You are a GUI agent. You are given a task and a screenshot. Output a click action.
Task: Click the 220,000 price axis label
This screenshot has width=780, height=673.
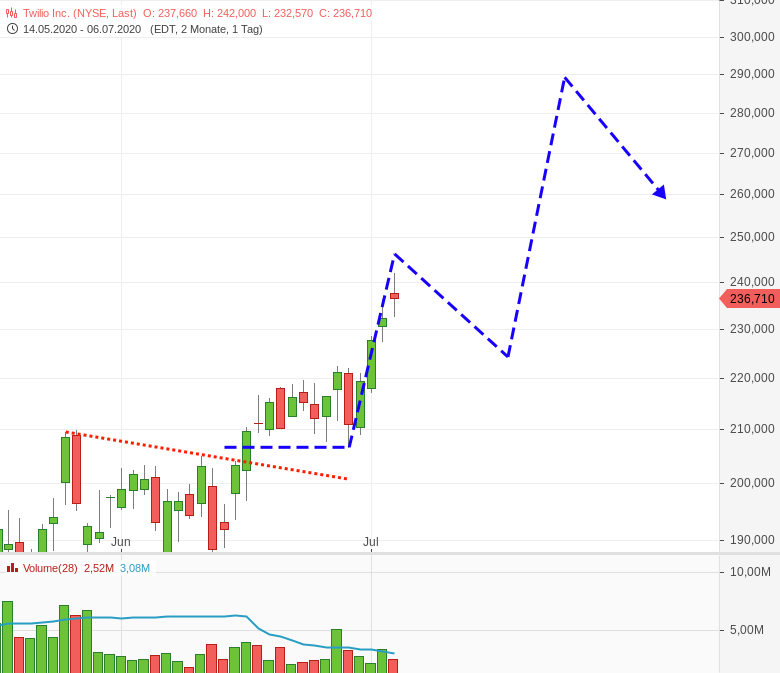(752, 378)
